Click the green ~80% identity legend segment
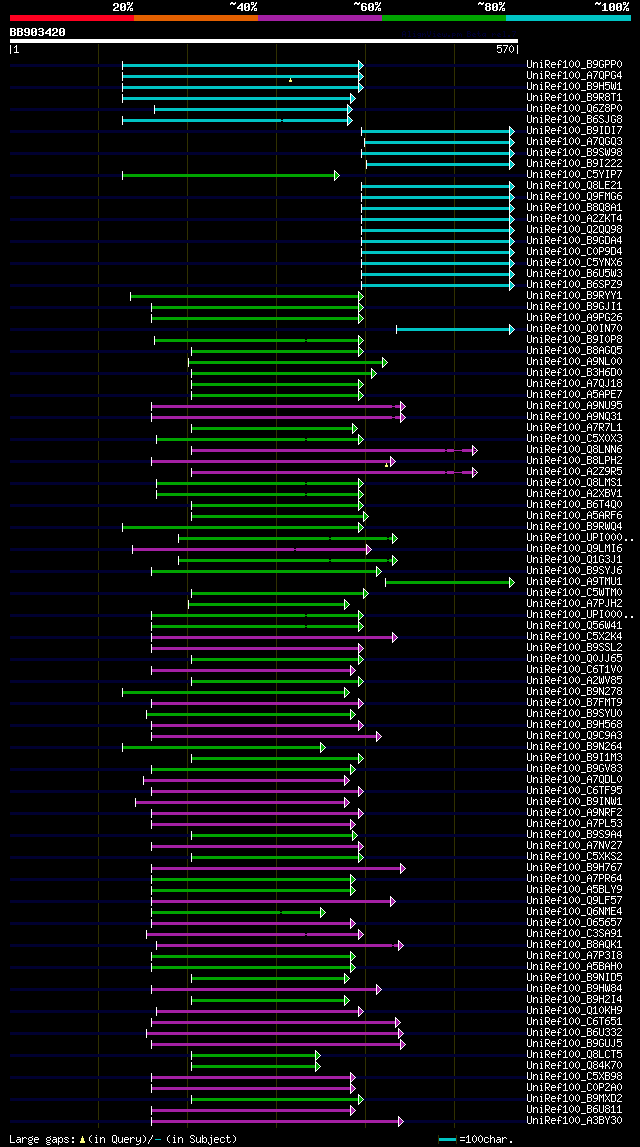 (x=444, y=18)
